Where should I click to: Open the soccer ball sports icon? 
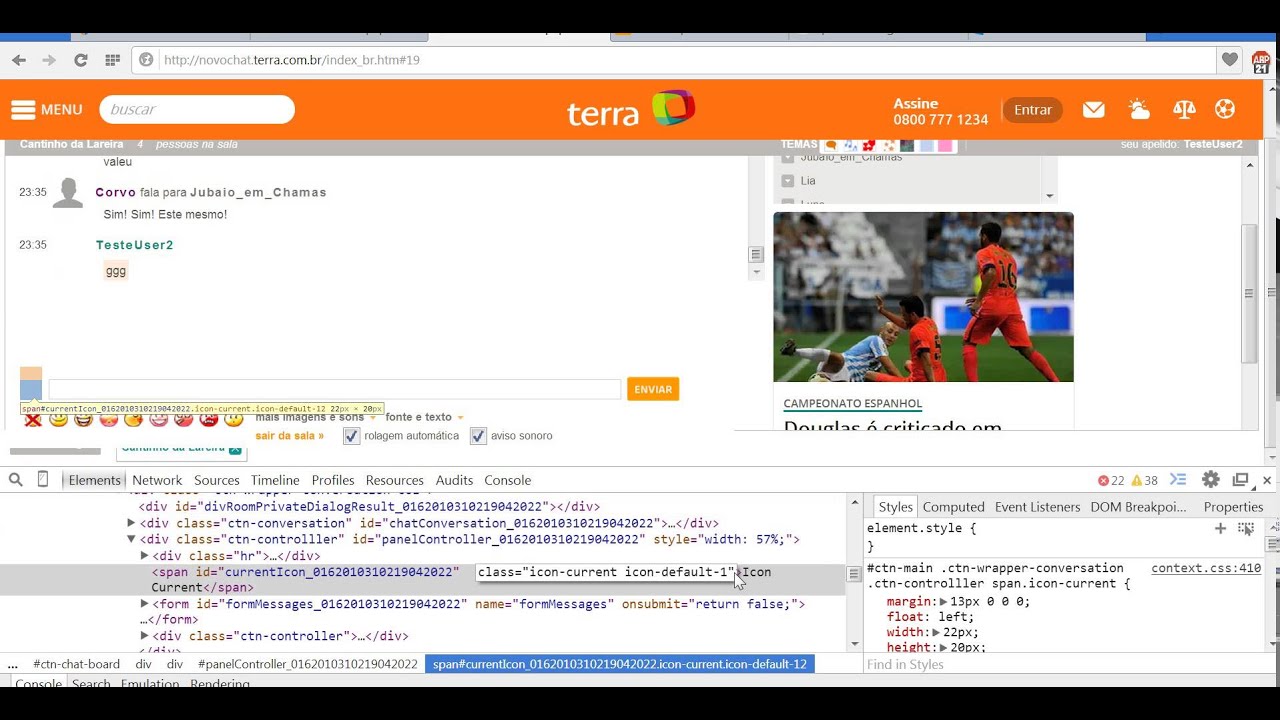click(x=1225, y=109)
